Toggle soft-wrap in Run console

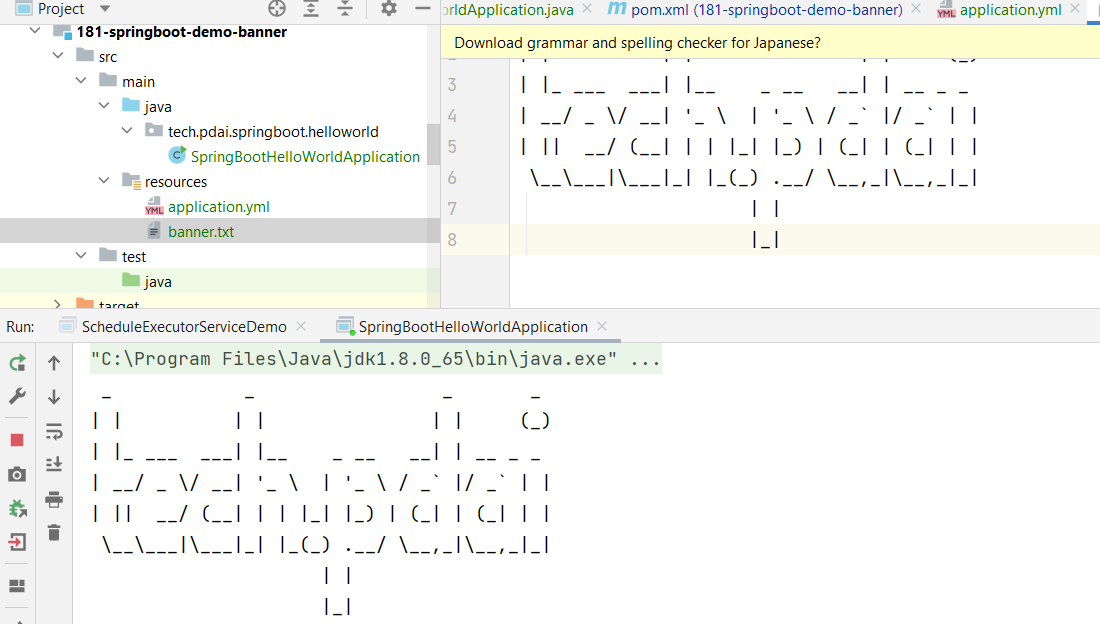pyautogui.click(x=54, y=431)
